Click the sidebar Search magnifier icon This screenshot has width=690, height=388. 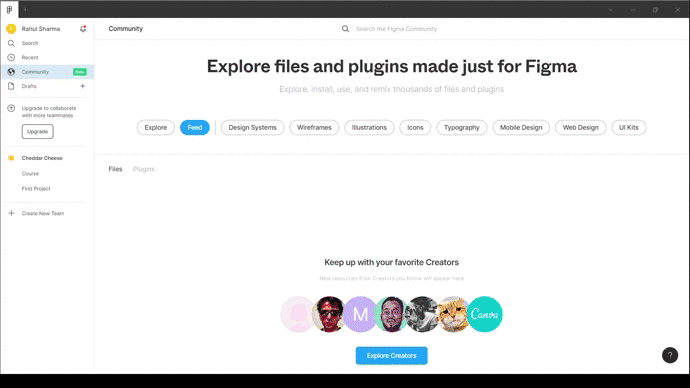[x=11, y=43]
